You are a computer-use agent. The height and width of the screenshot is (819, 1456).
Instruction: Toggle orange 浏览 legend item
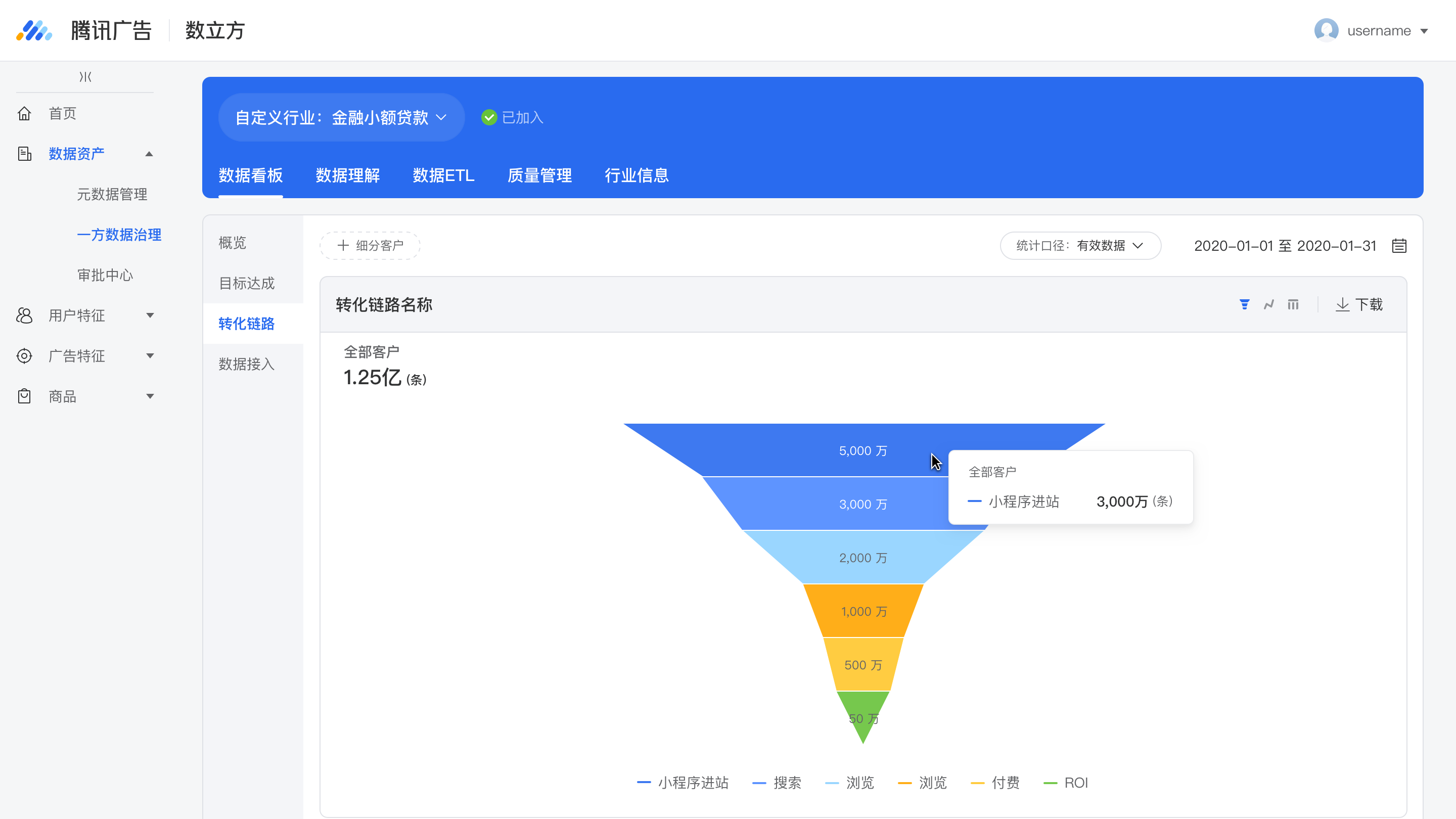tap(923, 783)
